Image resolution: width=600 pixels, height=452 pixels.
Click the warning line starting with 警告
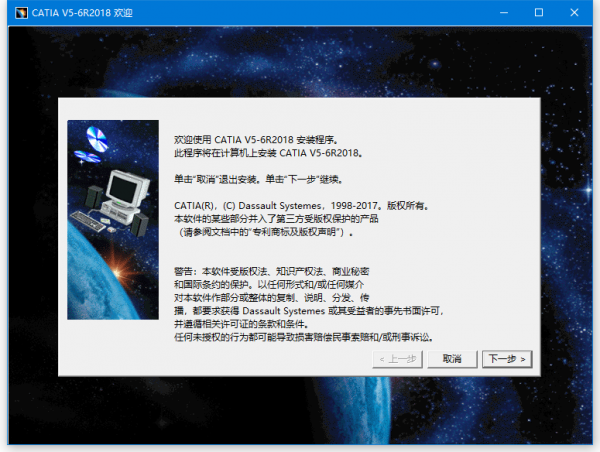click(x=272, y=272)
